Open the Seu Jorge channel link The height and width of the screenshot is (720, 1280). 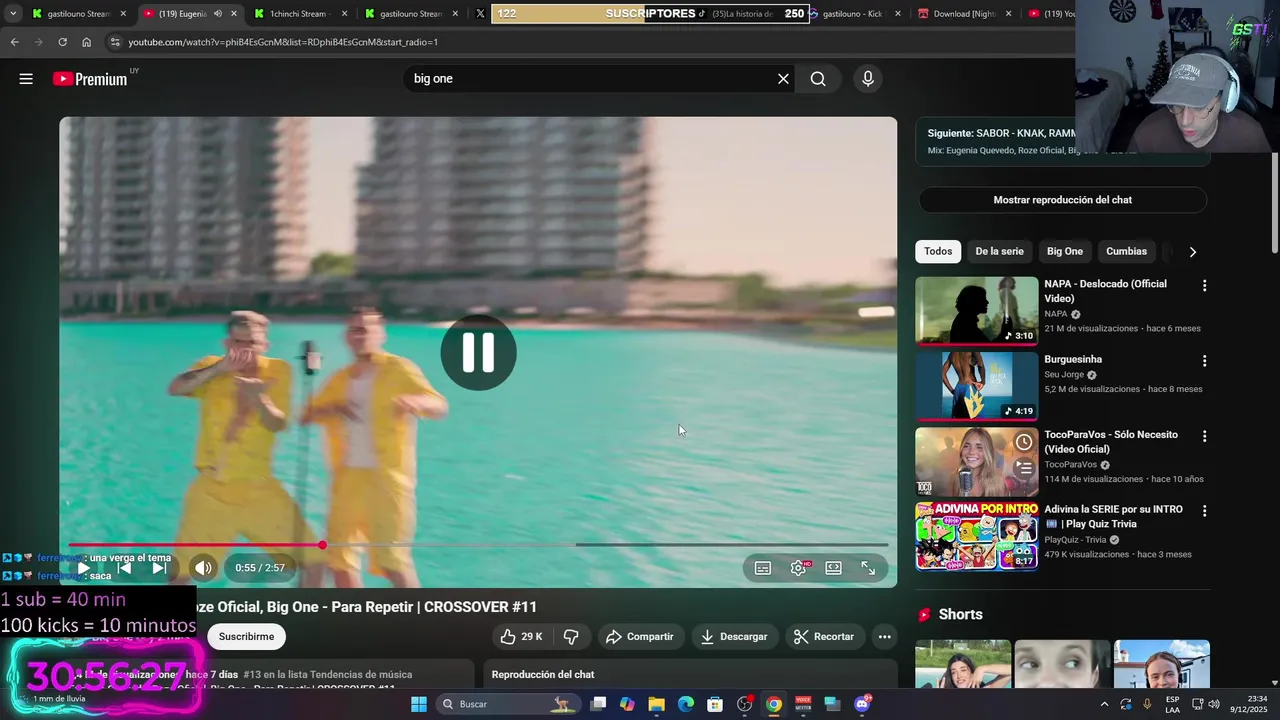pos(1064,375)
